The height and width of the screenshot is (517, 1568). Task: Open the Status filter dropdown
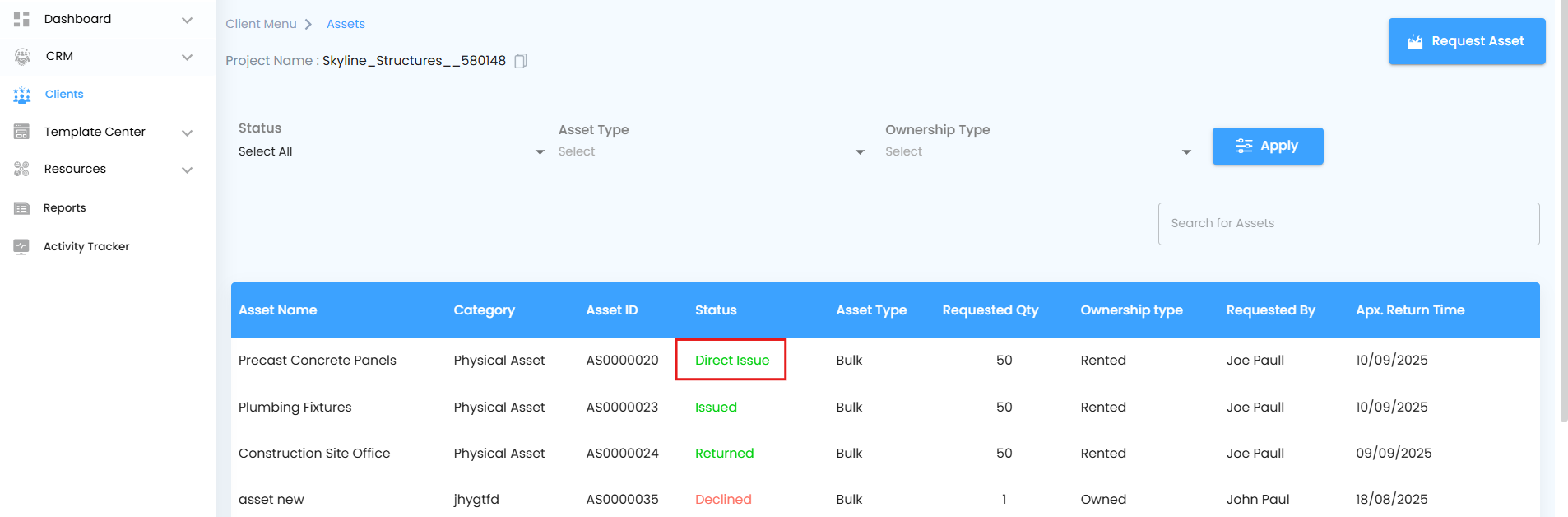pyautogui.click(x=393, y=152)
